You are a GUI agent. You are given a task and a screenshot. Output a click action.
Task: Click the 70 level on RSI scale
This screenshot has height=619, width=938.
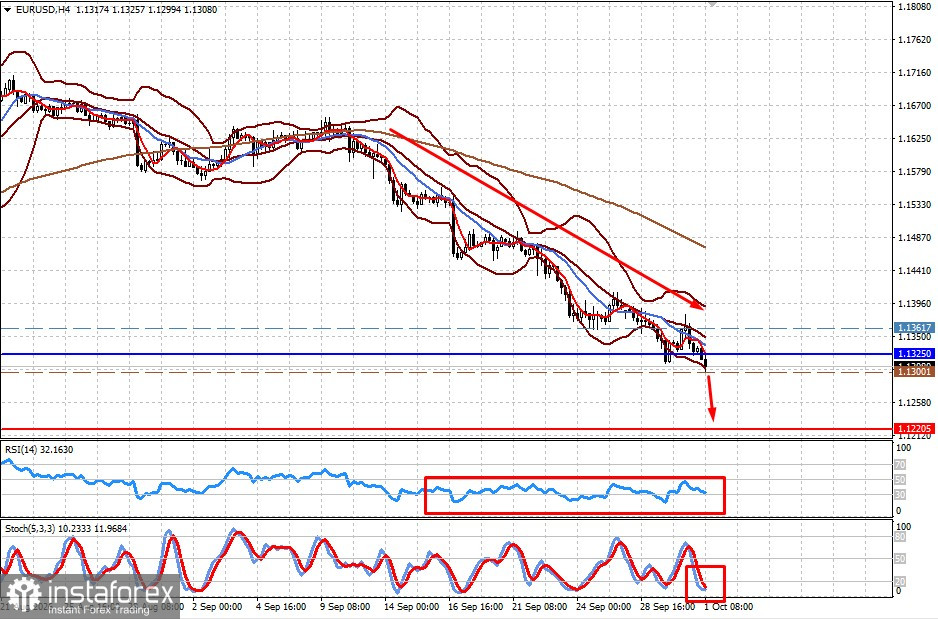pos(900,465)
